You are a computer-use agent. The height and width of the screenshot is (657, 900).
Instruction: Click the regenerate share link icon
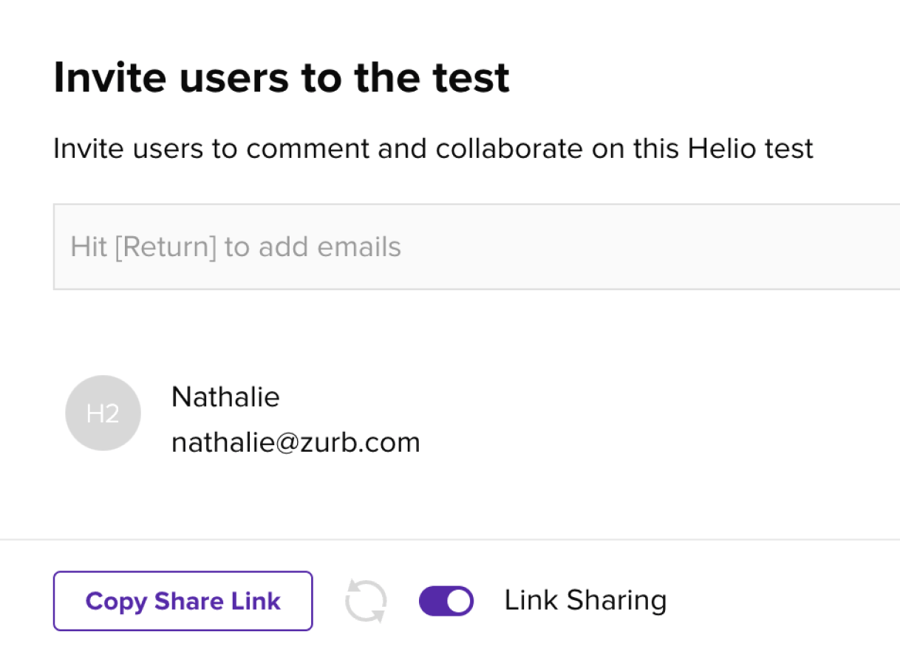click(x=365, y=601)
